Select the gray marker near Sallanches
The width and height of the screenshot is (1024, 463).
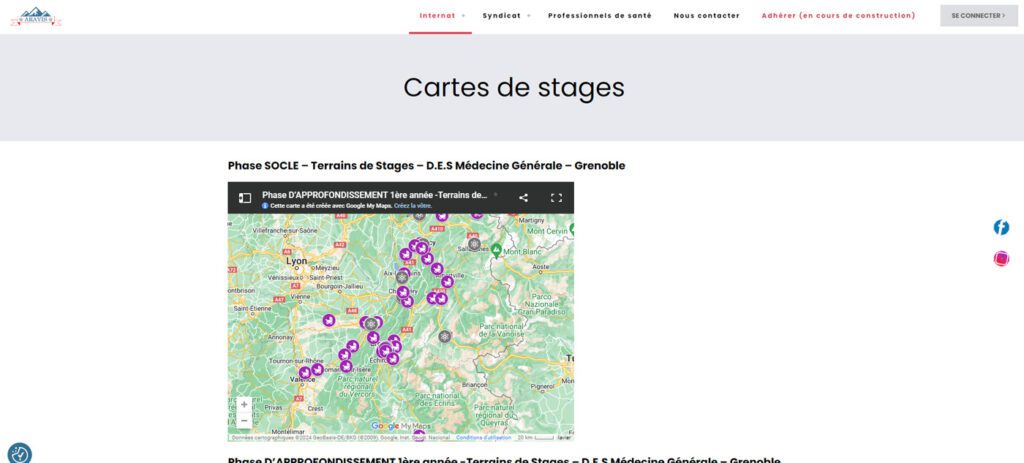(x=474, y=244)
